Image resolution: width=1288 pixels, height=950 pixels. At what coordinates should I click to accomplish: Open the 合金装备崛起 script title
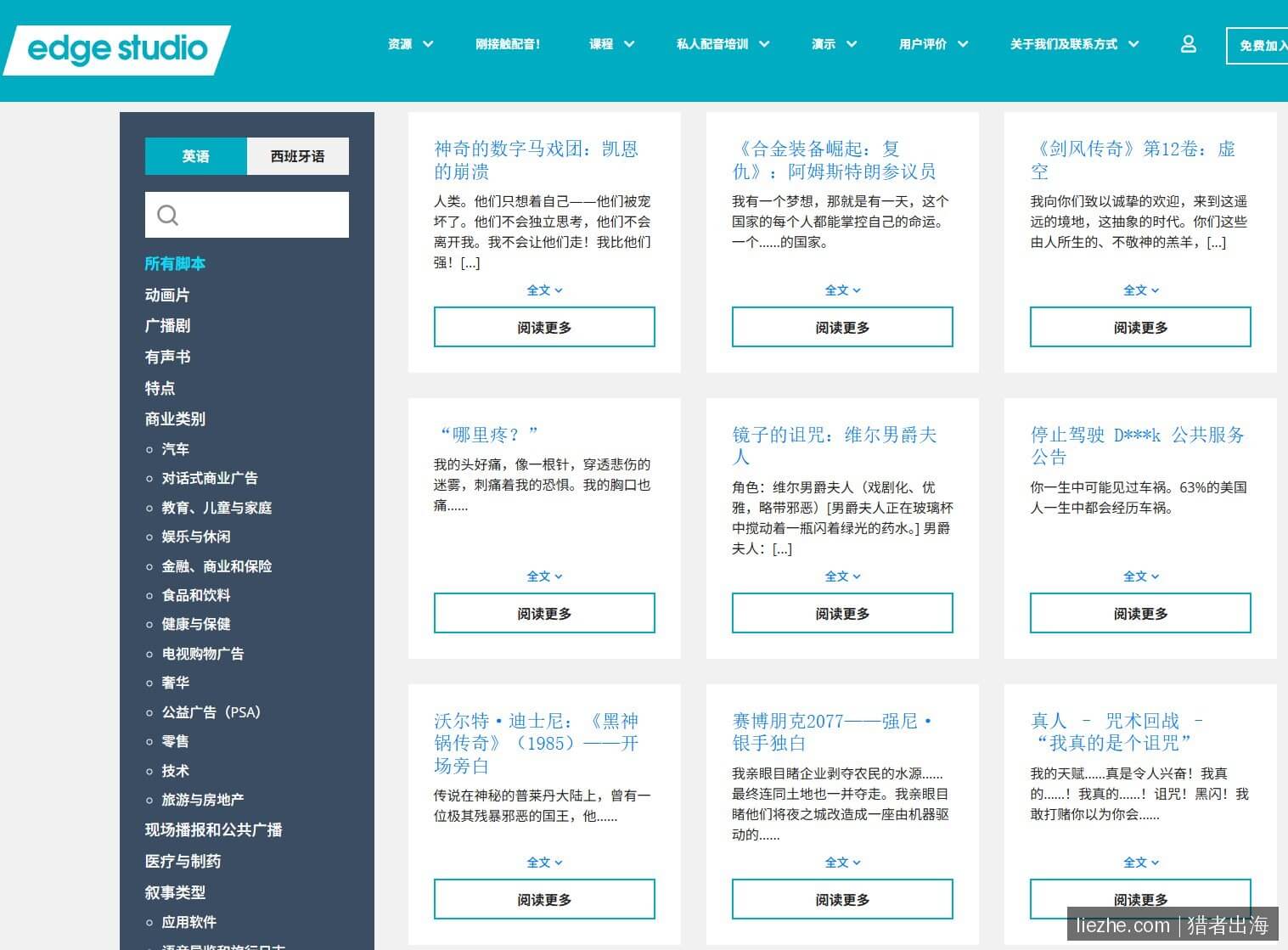click(834, 160)
